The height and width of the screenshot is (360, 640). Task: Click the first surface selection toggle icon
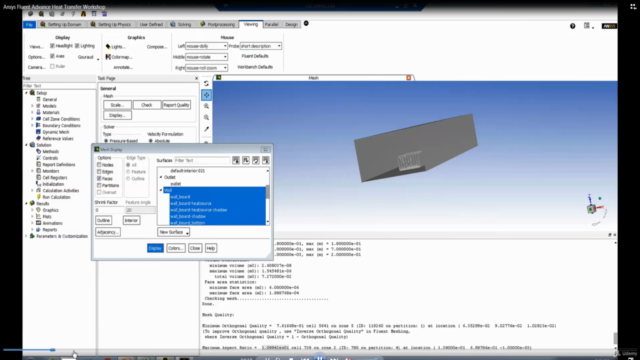236,160
